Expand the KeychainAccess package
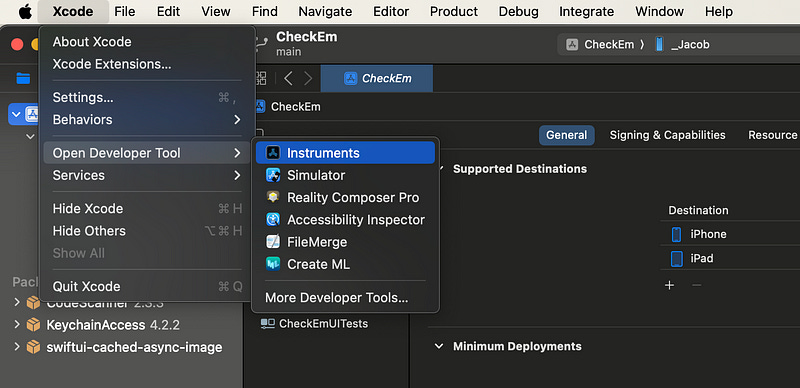This screenshot has width=800, height=388. click(17, 325)
